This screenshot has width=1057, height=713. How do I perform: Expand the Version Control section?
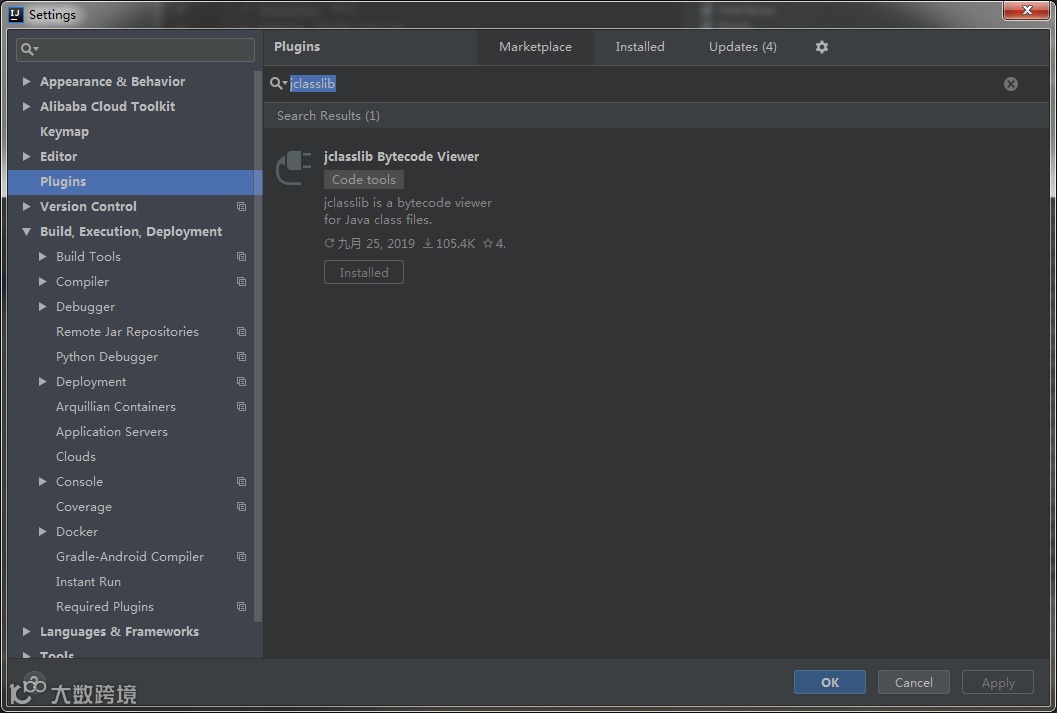26,206
